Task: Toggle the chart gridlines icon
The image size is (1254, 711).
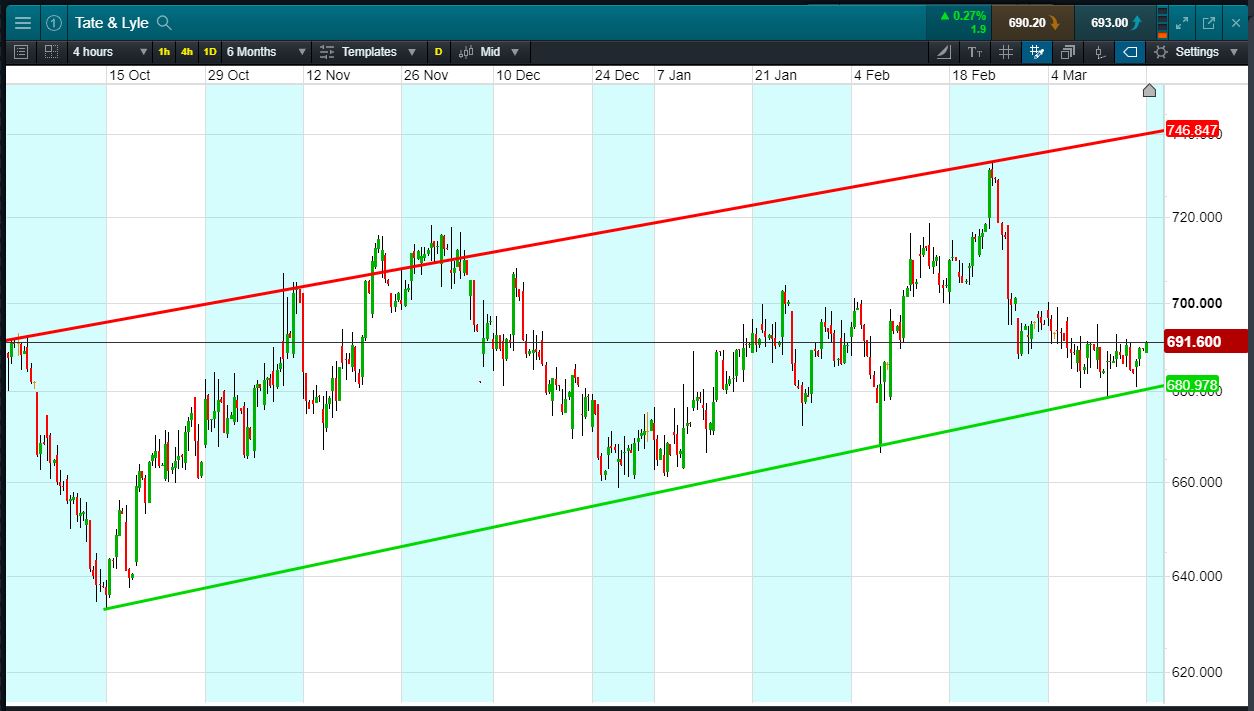Action: coord(1006,52)
